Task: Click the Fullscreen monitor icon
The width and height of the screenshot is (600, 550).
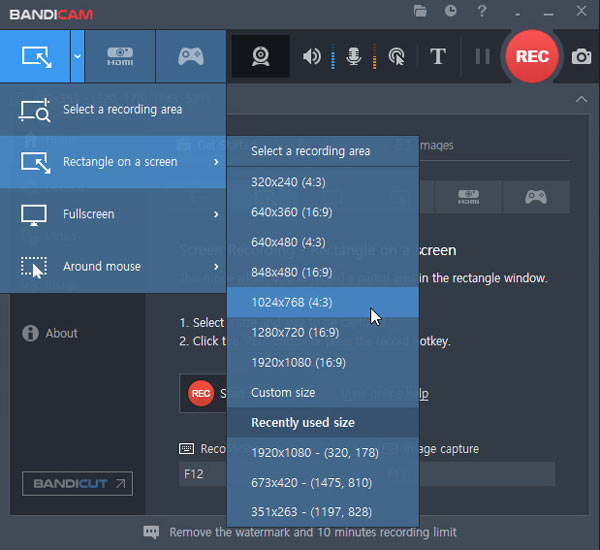Action: (x=34, y=215)
